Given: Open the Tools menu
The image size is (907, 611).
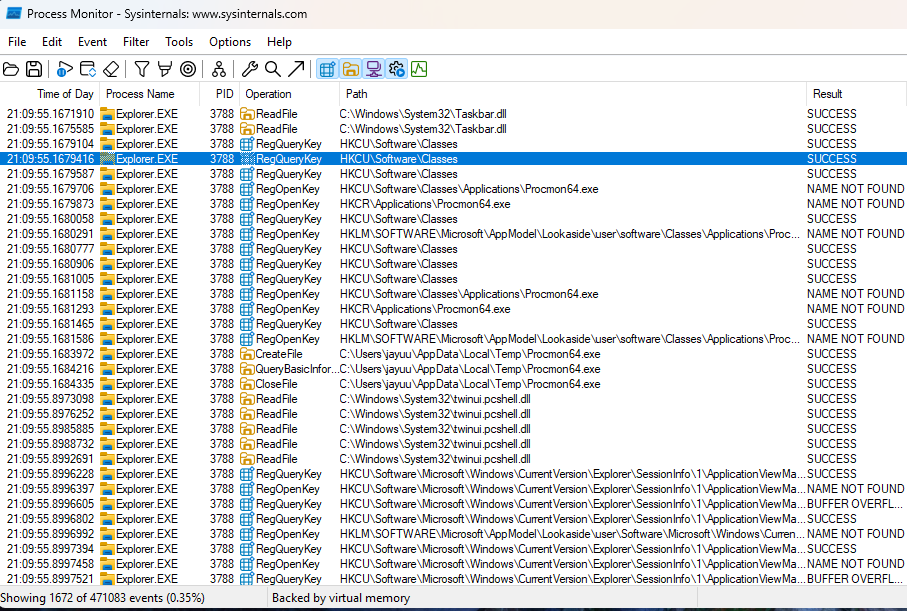Looking at the screenshot, I should coord(179,42).
